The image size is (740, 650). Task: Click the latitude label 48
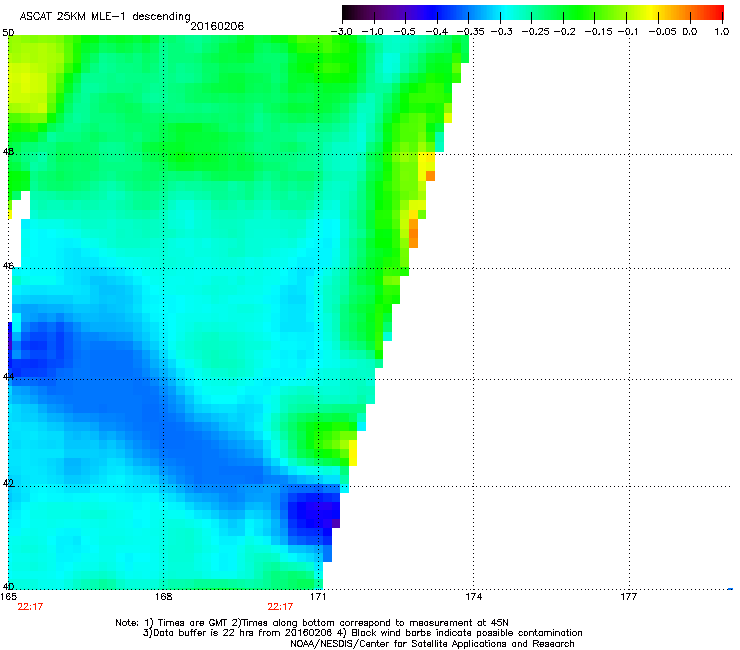click(8, 152)
